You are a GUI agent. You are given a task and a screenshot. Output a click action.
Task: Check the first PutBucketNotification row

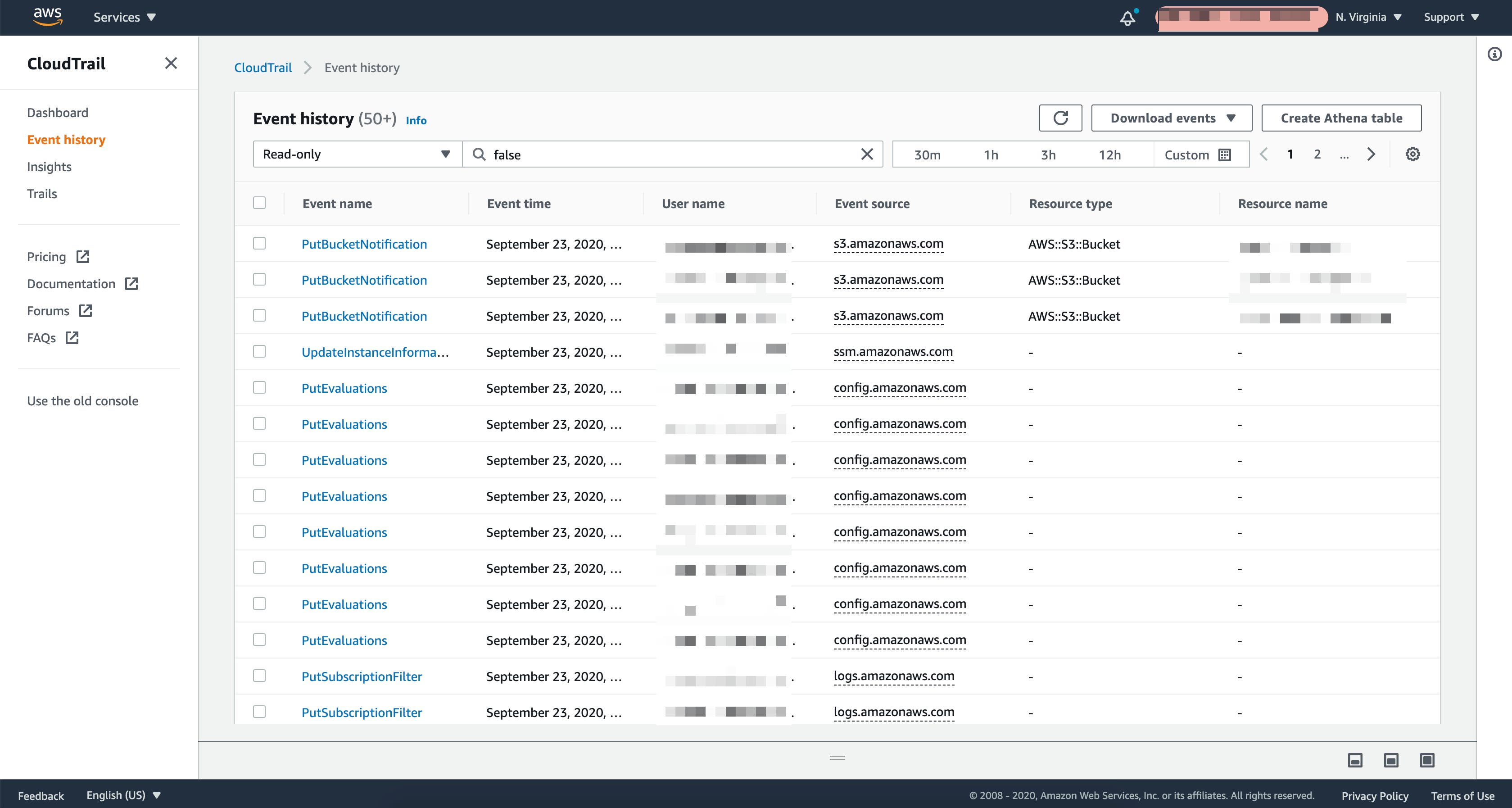pos(260,243)
